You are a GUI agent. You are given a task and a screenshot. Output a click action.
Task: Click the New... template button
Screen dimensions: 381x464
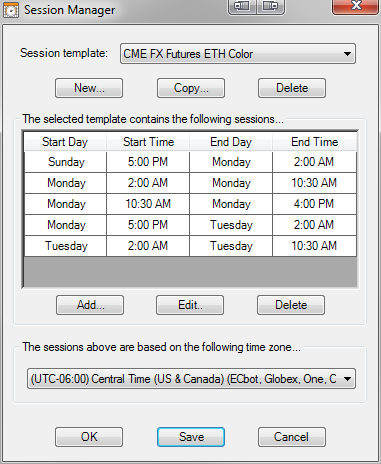tap(89, 88)
